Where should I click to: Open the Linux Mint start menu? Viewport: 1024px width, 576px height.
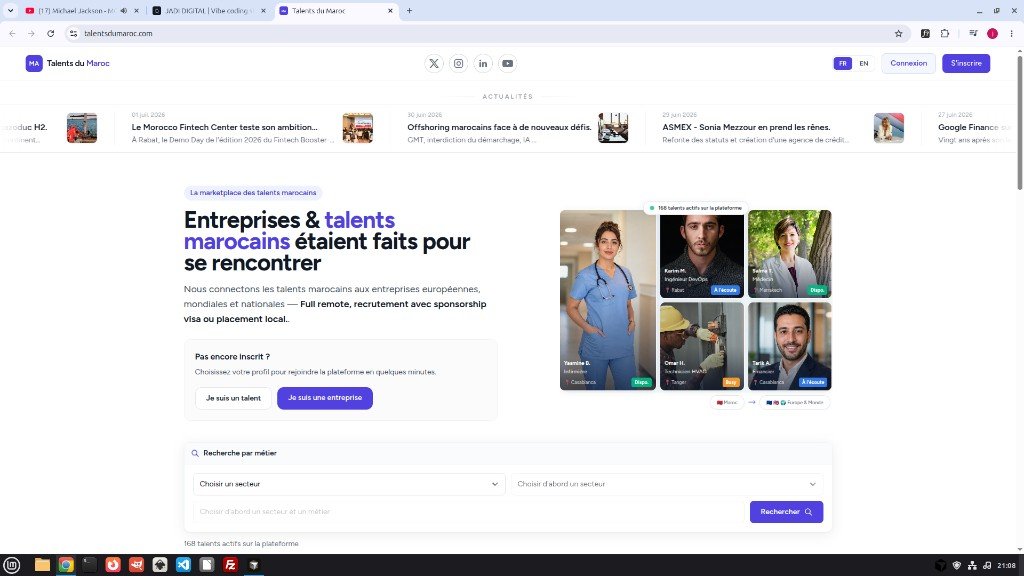pos(12,565)
